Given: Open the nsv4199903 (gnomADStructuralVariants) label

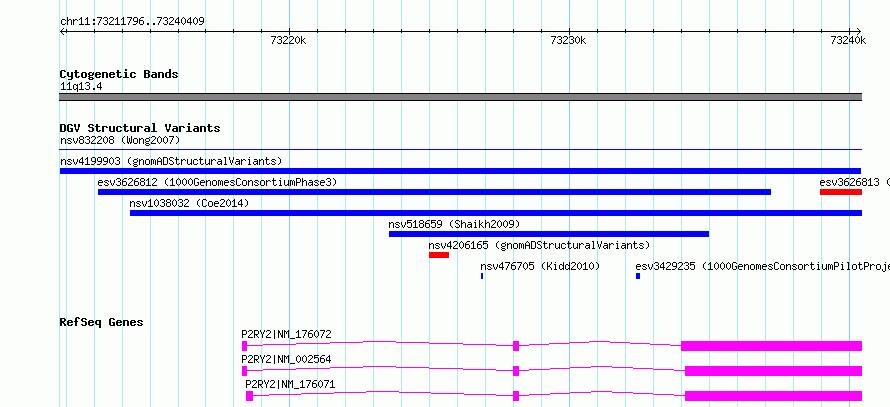Looking at the screenshot, I should pos(171,161).
